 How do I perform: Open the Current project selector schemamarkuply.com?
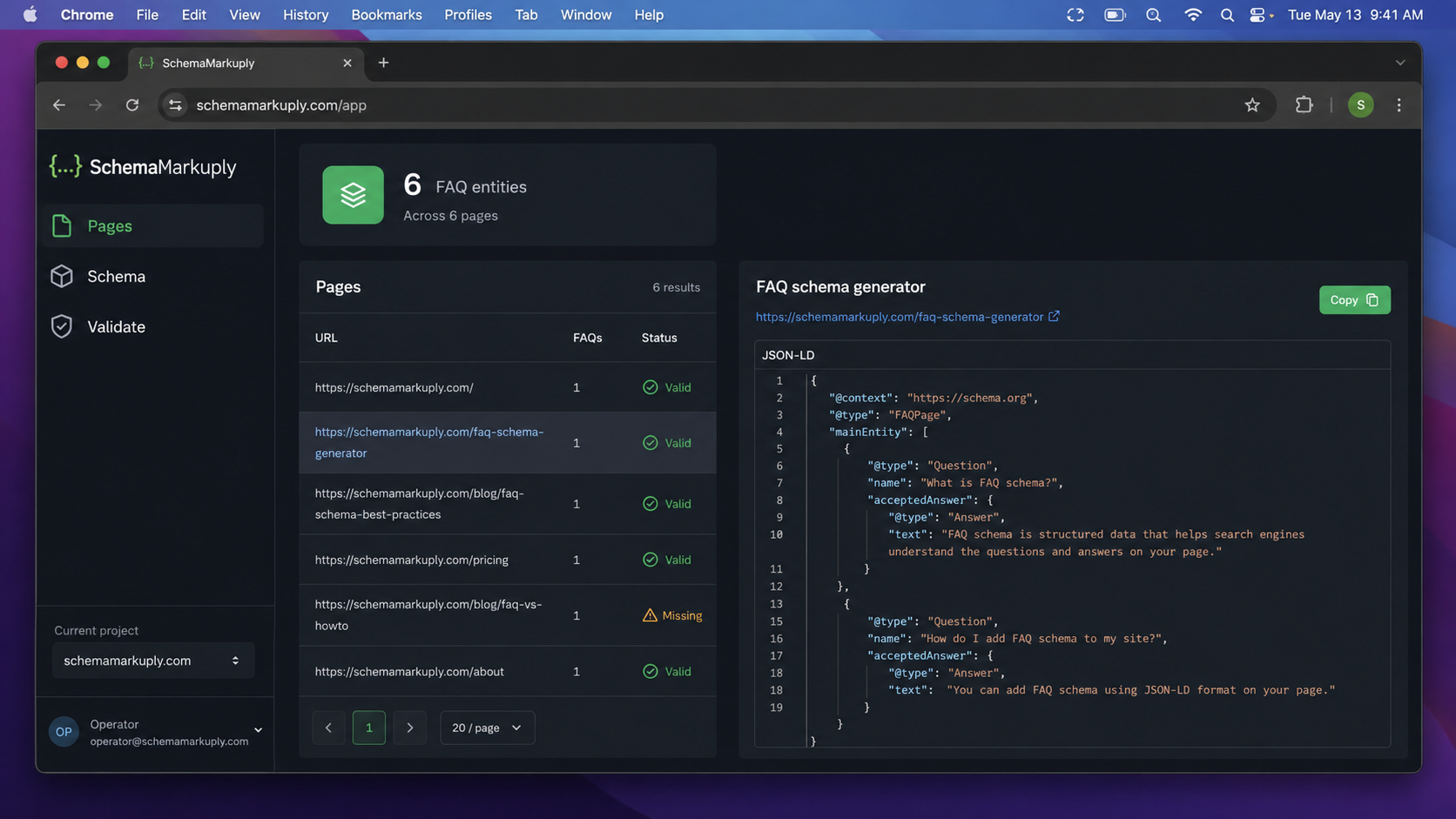153,661
